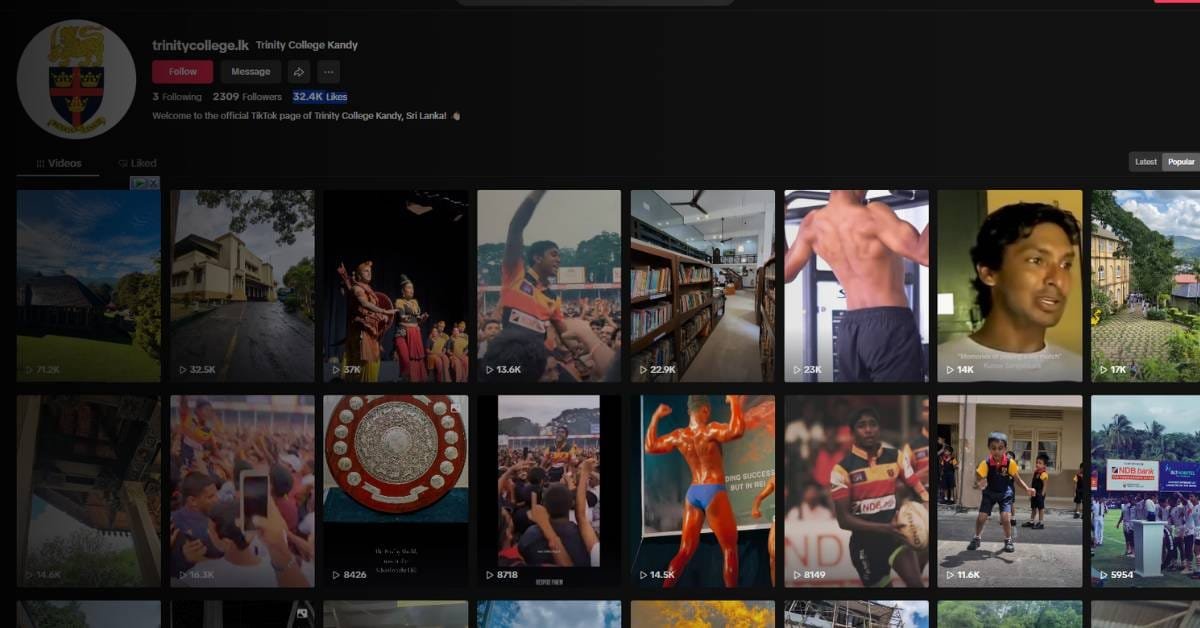The image size is (1200, 628).
Task: Open the Liked tab
Action: (x=137, y=163)
